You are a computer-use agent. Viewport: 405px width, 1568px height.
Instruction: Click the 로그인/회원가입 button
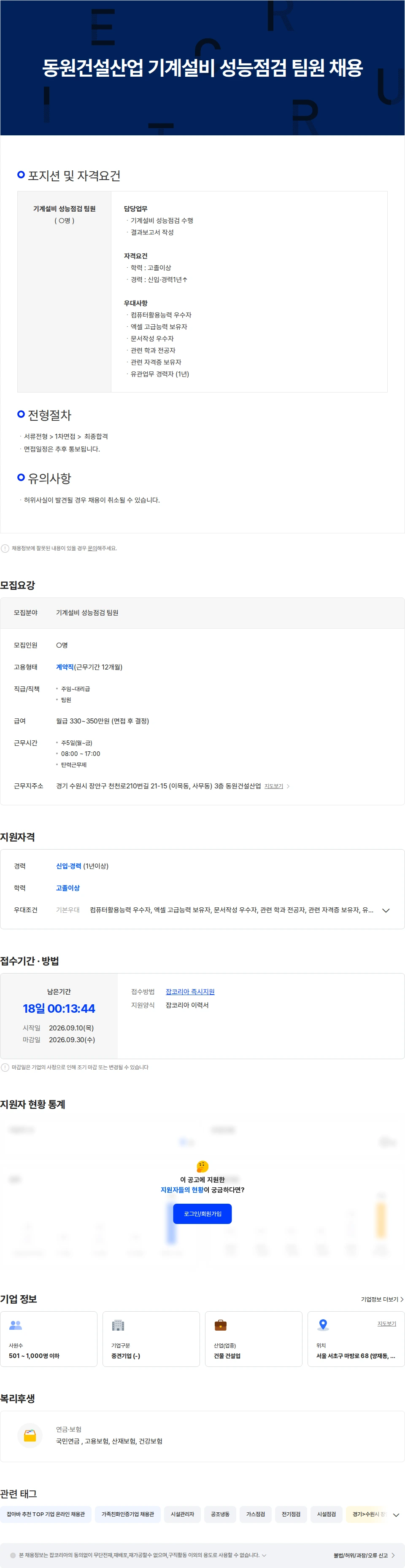(203, 1214)
